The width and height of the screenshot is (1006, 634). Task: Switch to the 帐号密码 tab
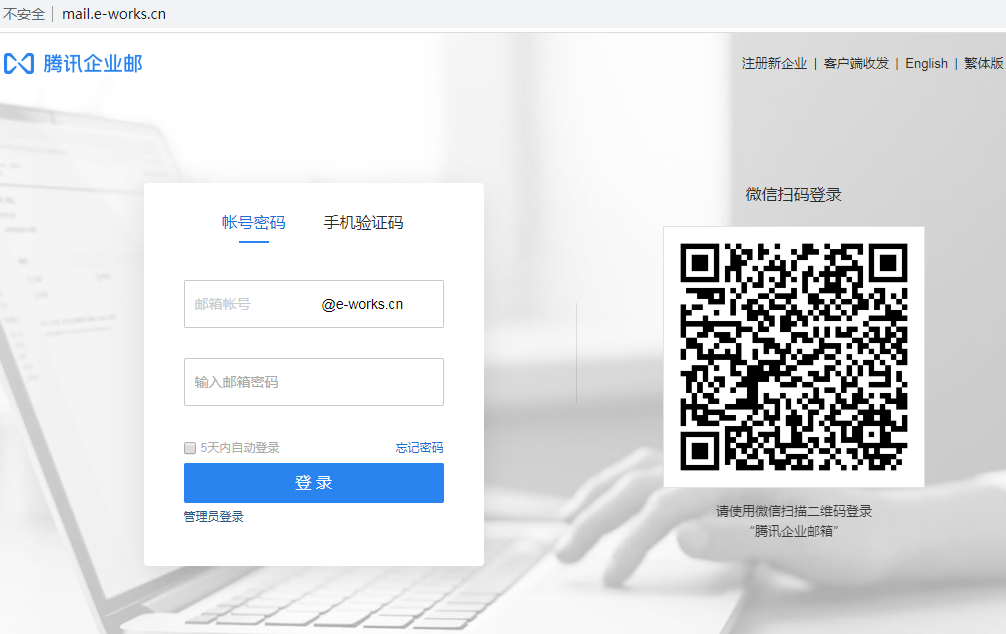coord(253,223)
